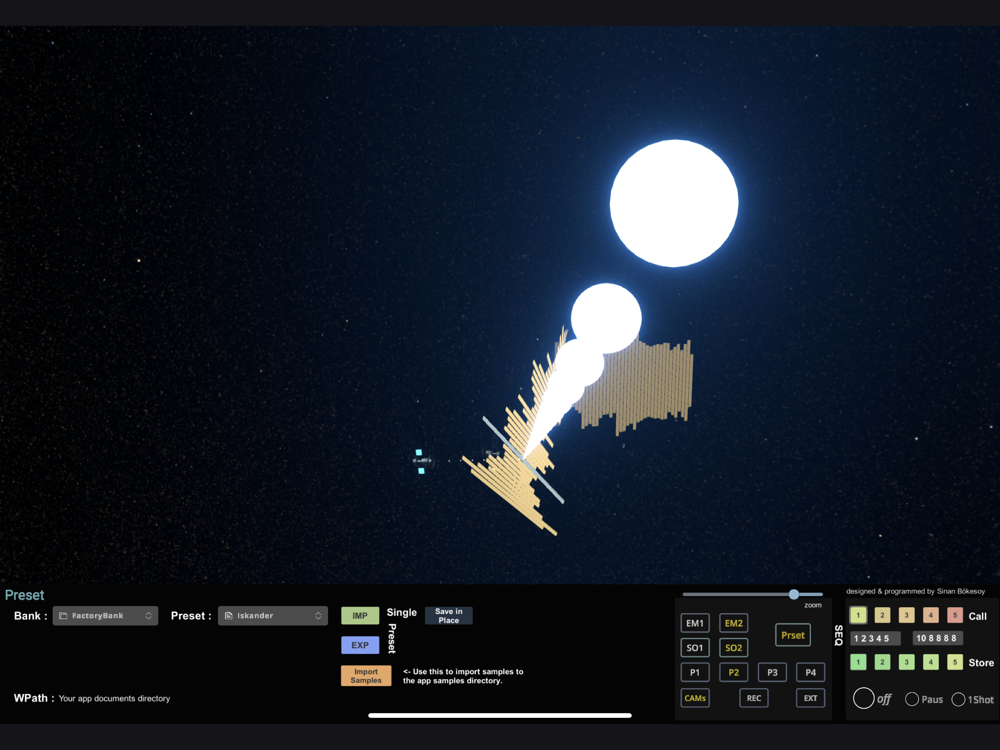Switch to the P2 page

[733, 672]
